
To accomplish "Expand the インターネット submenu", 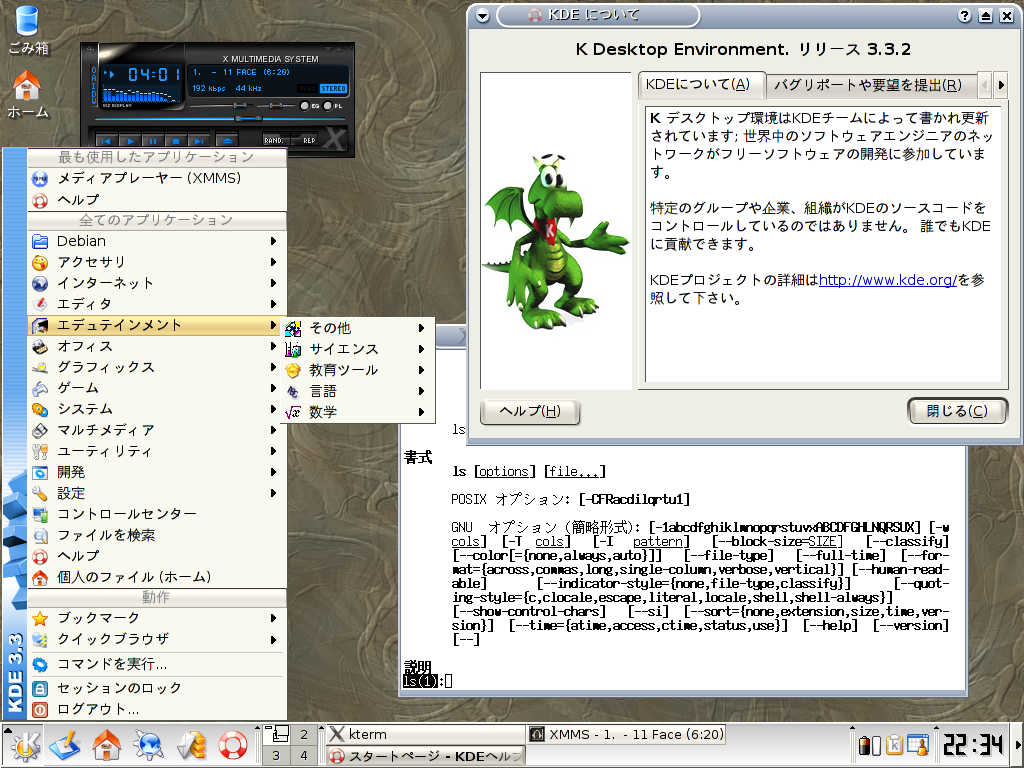I will click(x=156, y=283).
